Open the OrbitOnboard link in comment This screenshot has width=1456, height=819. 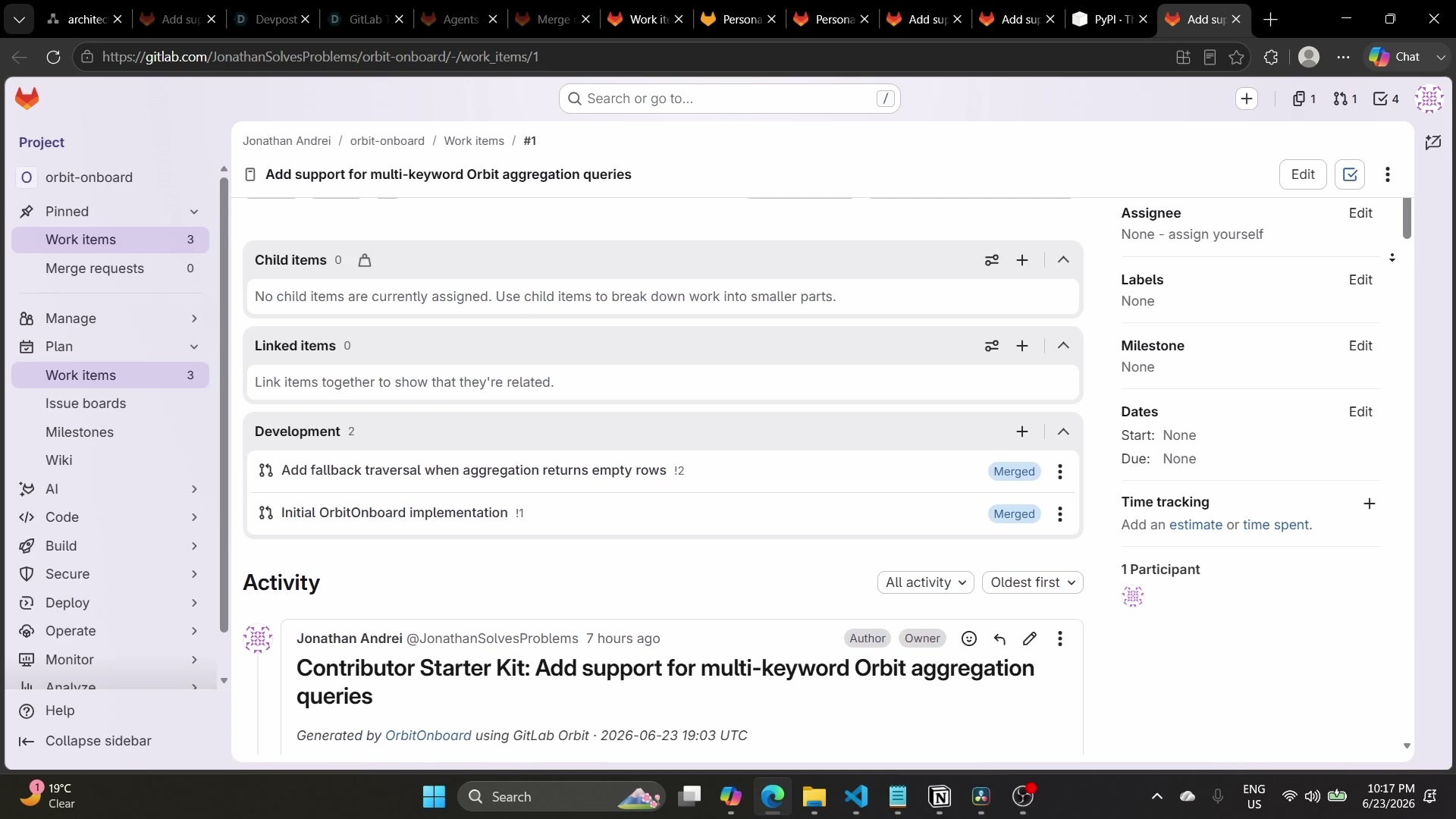click(428, 736)
